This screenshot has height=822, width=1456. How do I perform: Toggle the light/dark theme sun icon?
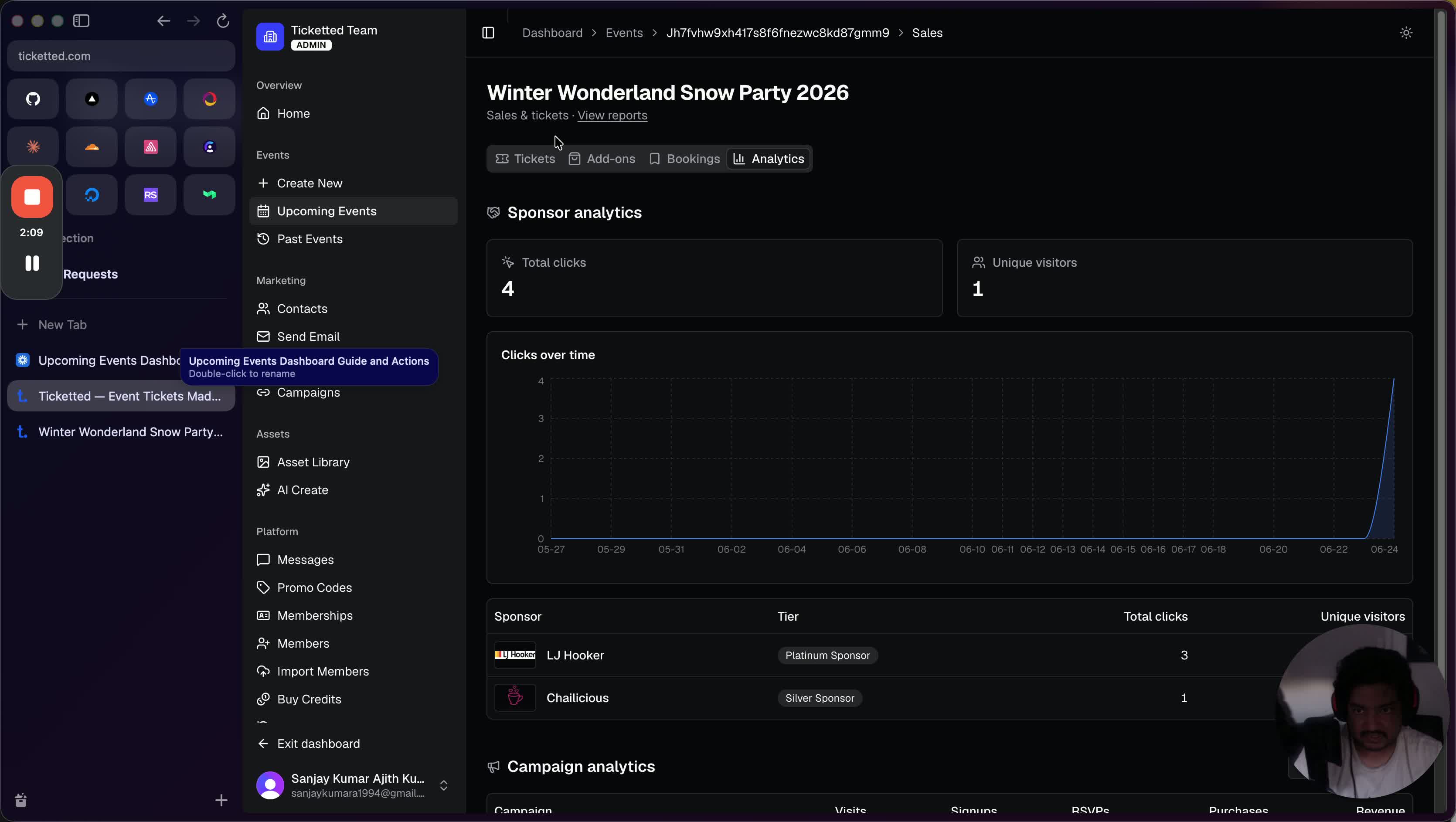(1406, 33)
